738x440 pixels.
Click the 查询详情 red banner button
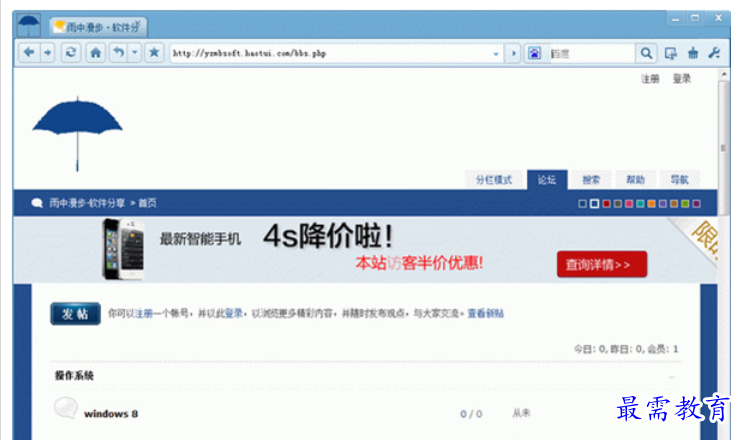point(601,265)
